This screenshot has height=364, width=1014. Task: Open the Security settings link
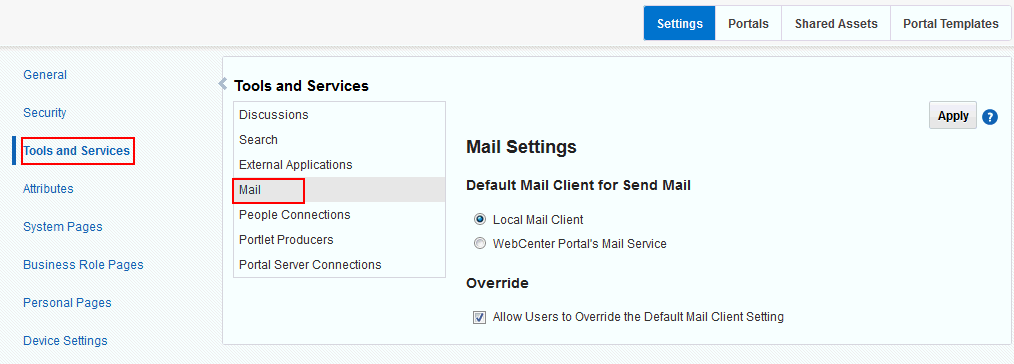45,112
